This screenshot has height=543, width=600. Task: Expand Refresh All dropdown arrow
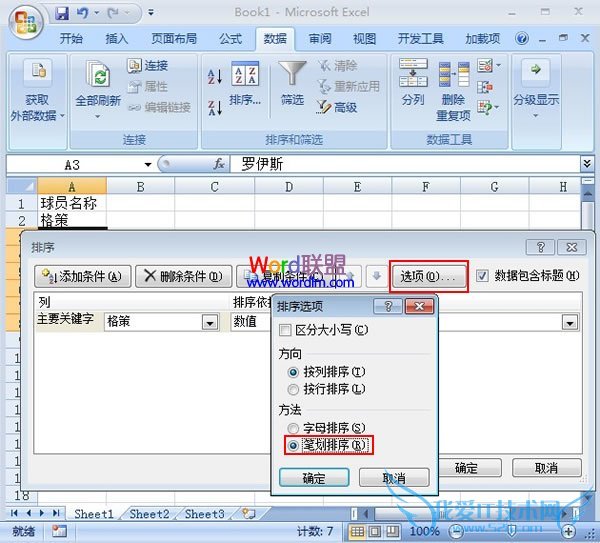tap(98, 117)
